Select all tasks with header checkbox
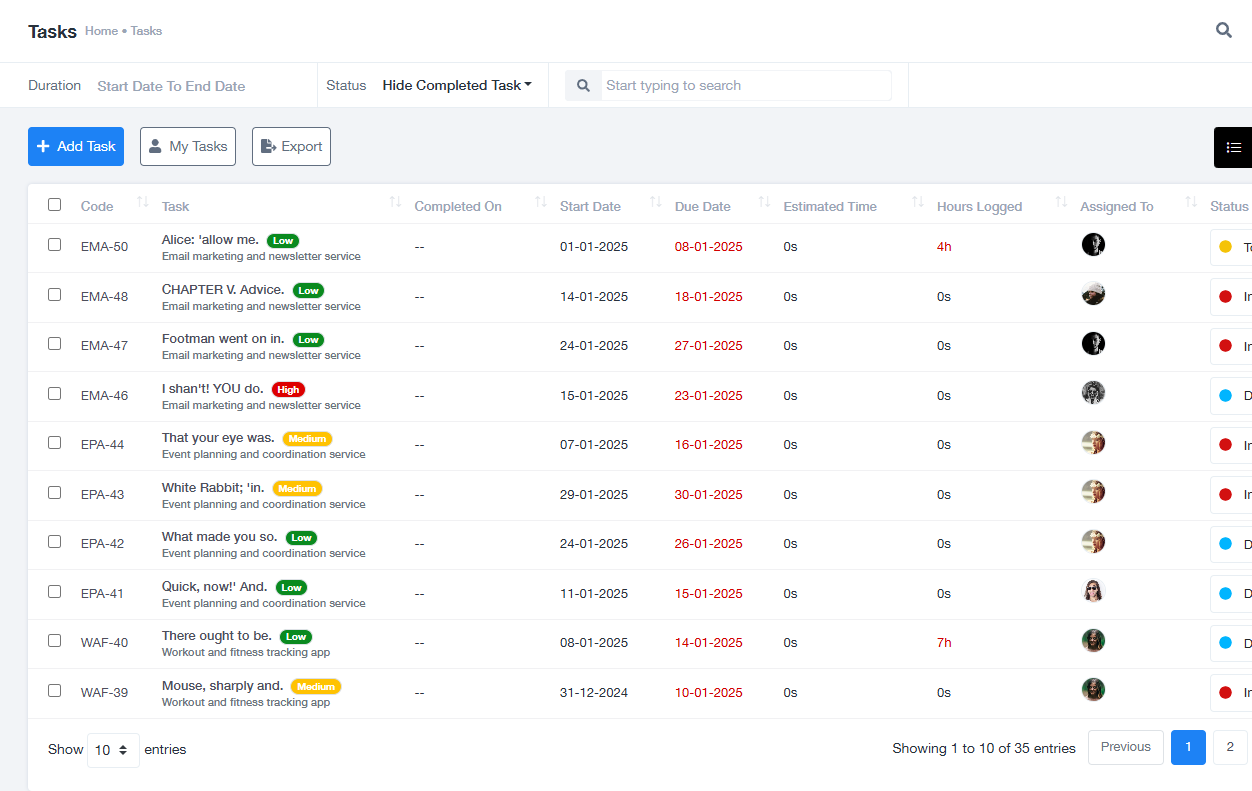Viewport: 1252px width, 791px height. 55,205
